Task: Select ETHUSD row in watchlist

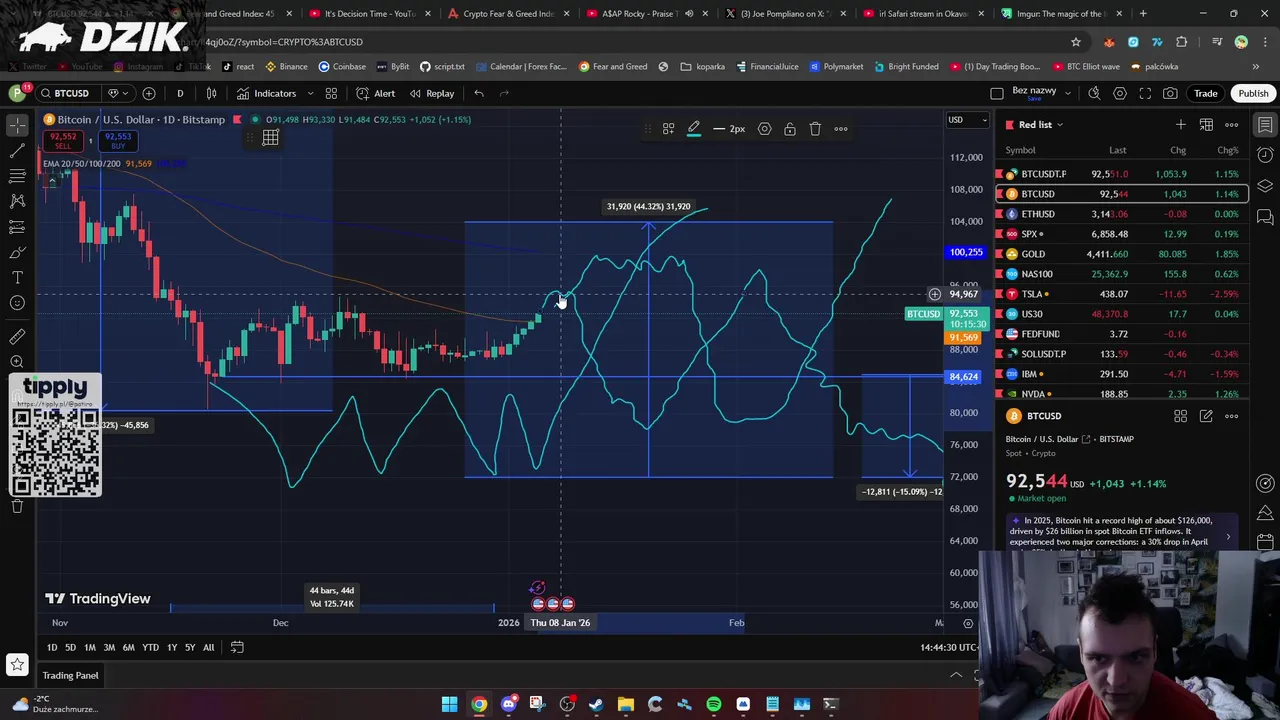Action: (x=1121, y=214)
